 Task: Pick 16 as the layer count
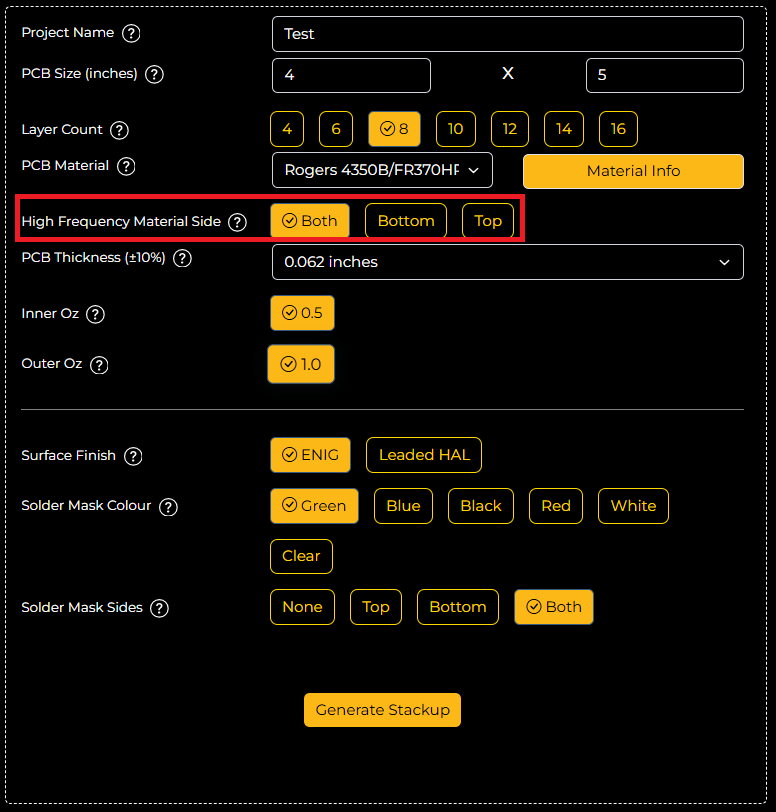(618, 129)
